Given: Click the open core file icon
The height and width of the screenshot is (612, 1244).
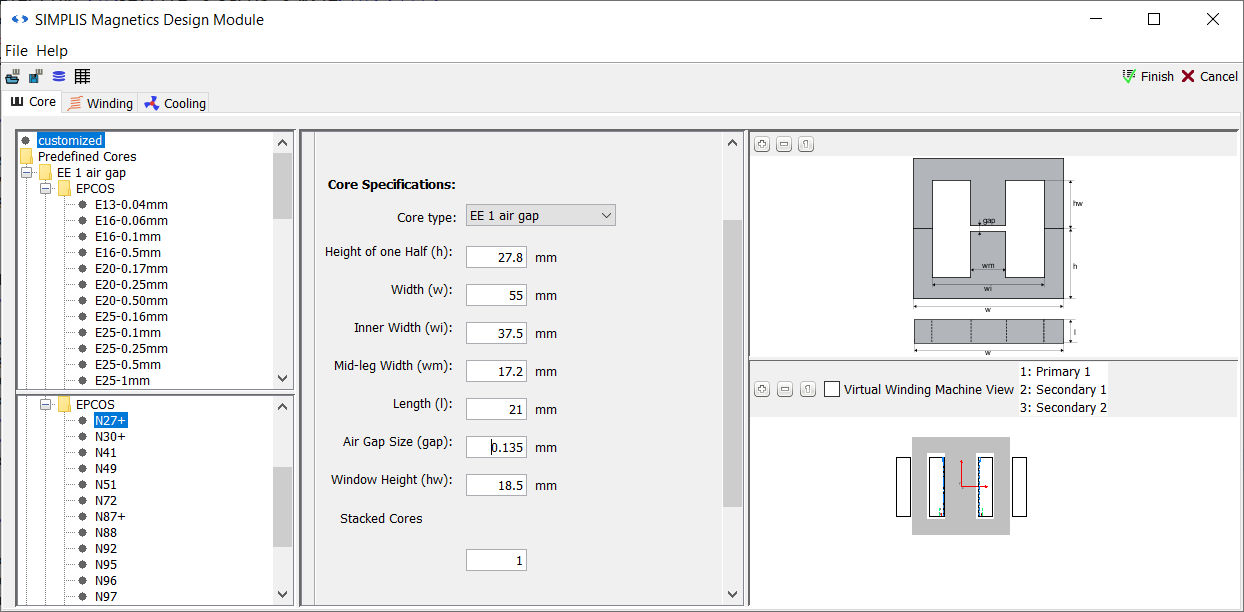Looking at the screenshot, I should coord(12,77).
